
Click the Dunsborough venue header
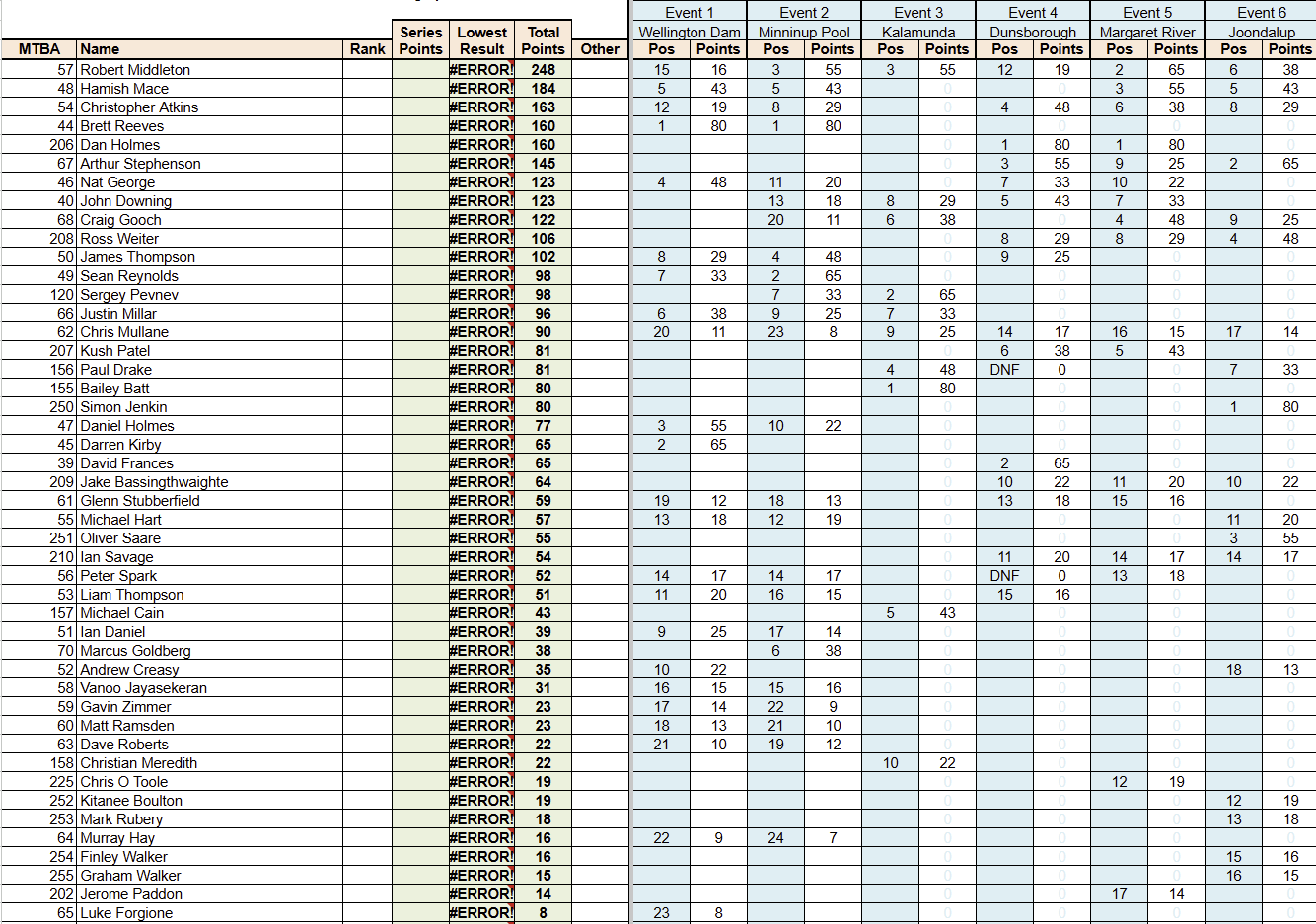point(1032,32)
